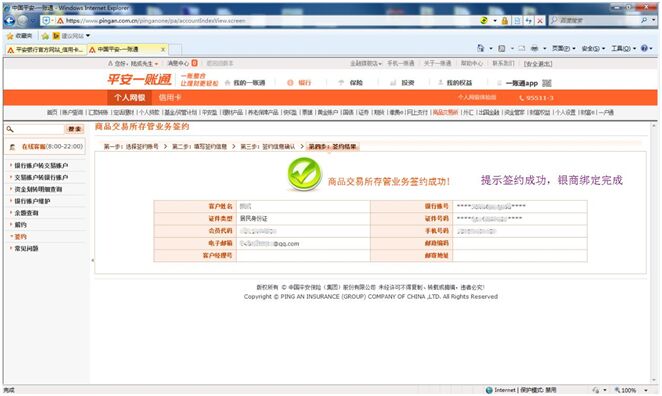662x396 pixels.
Task: Click the IE Back navigation button
Action: 9,20
